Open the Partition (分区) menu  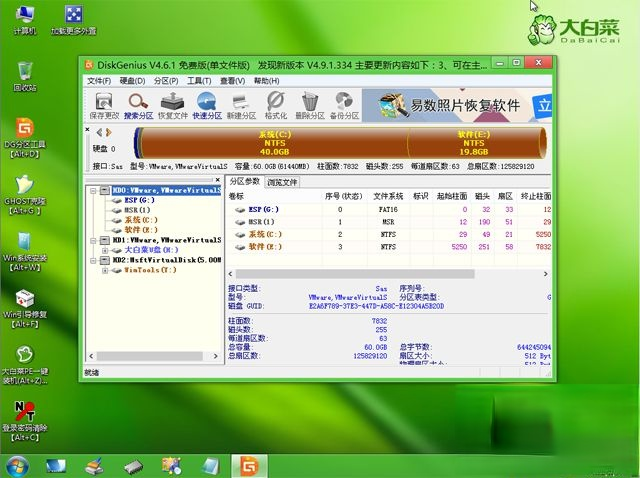point(166,81)
